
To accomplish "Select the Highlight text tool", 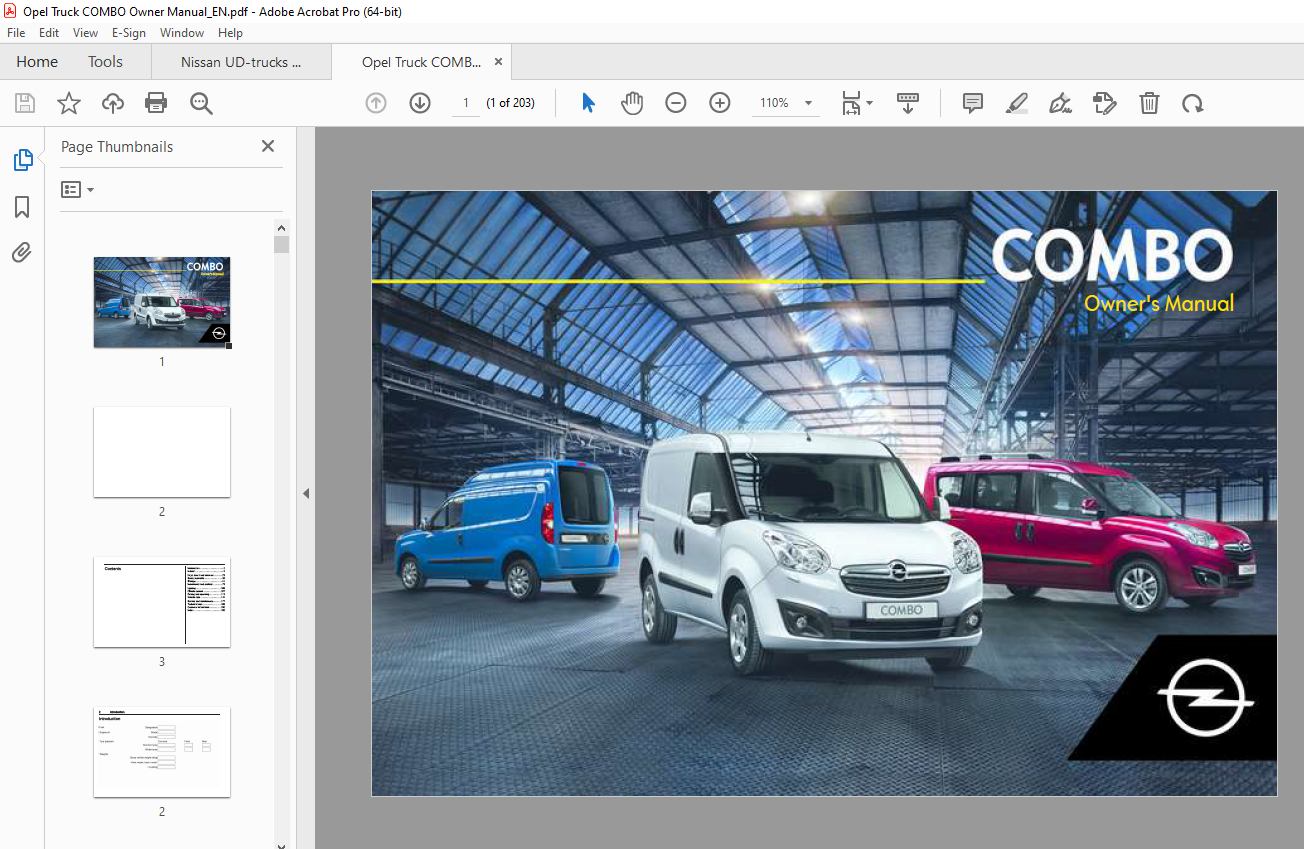I will 1017,103.
